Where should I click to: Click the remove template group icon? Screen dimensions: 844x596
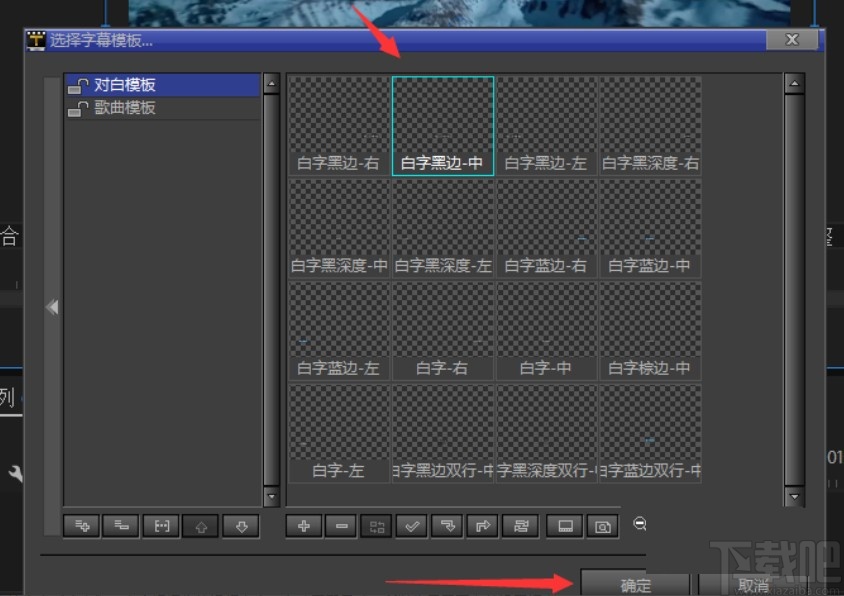pyautogui.click(x=120, y=526)
